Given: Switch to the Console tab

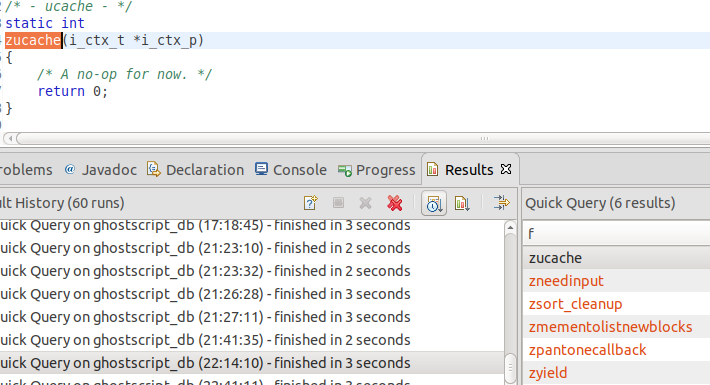Looking at the screenshot, I should tap(300, 170).
